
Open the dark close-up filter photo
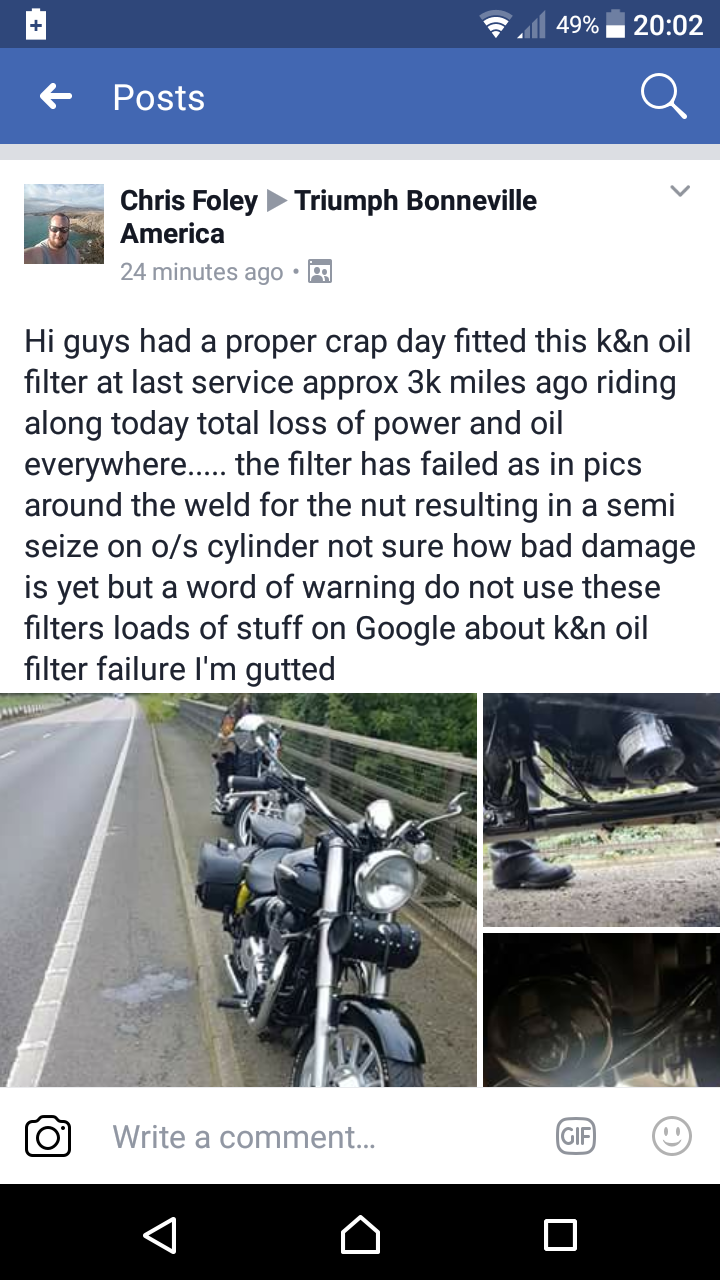tap(601, 1010)
